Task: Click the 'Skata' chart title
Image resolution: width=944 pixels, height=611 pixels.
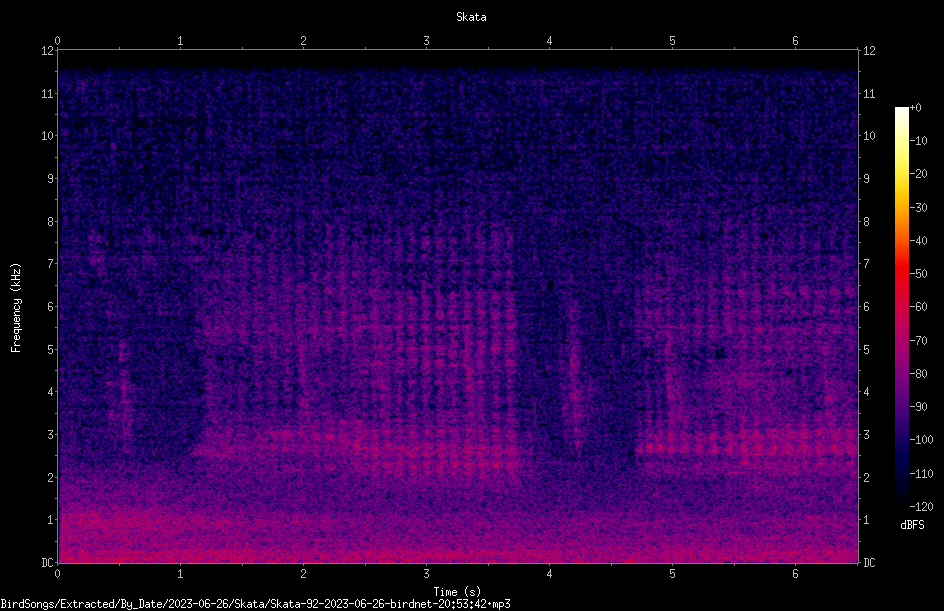Action: (471, 17)
